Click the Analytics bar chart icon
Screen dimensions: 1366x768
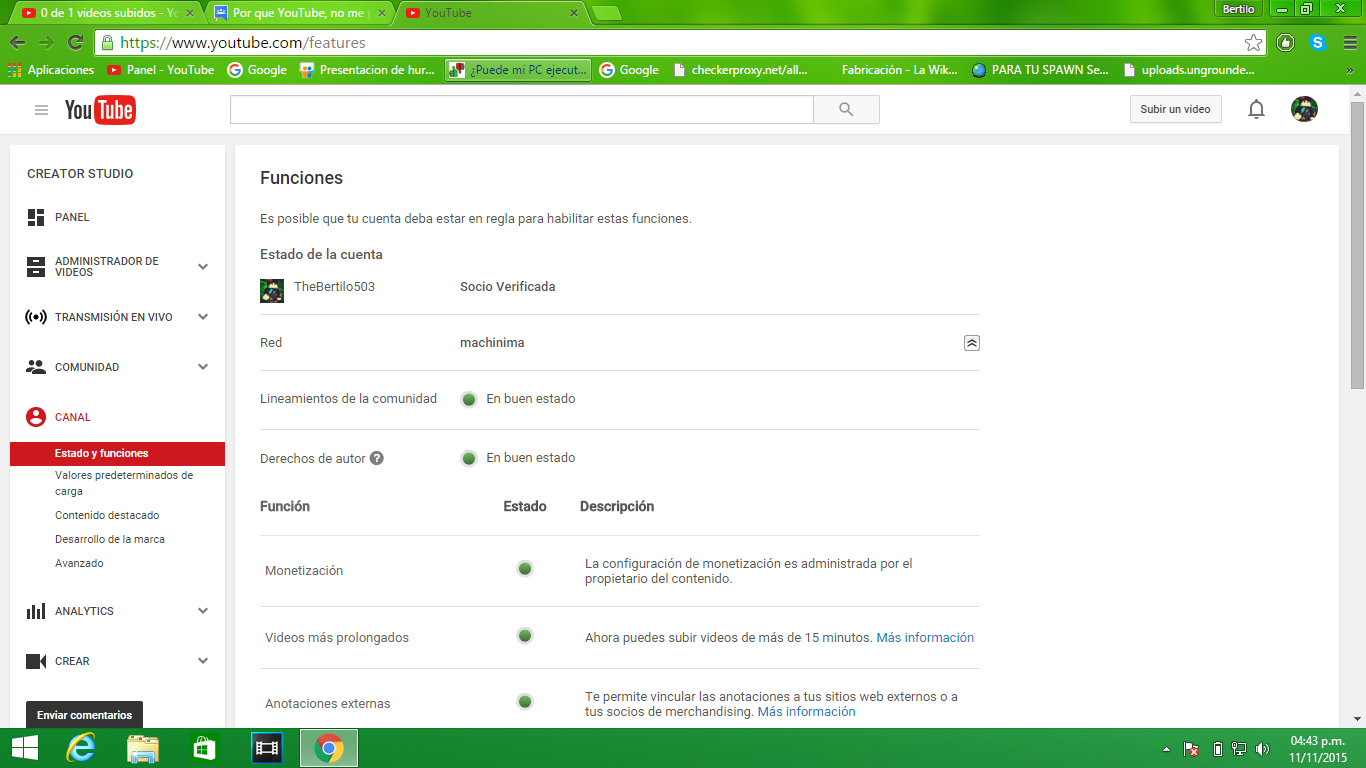pos(36,611)
